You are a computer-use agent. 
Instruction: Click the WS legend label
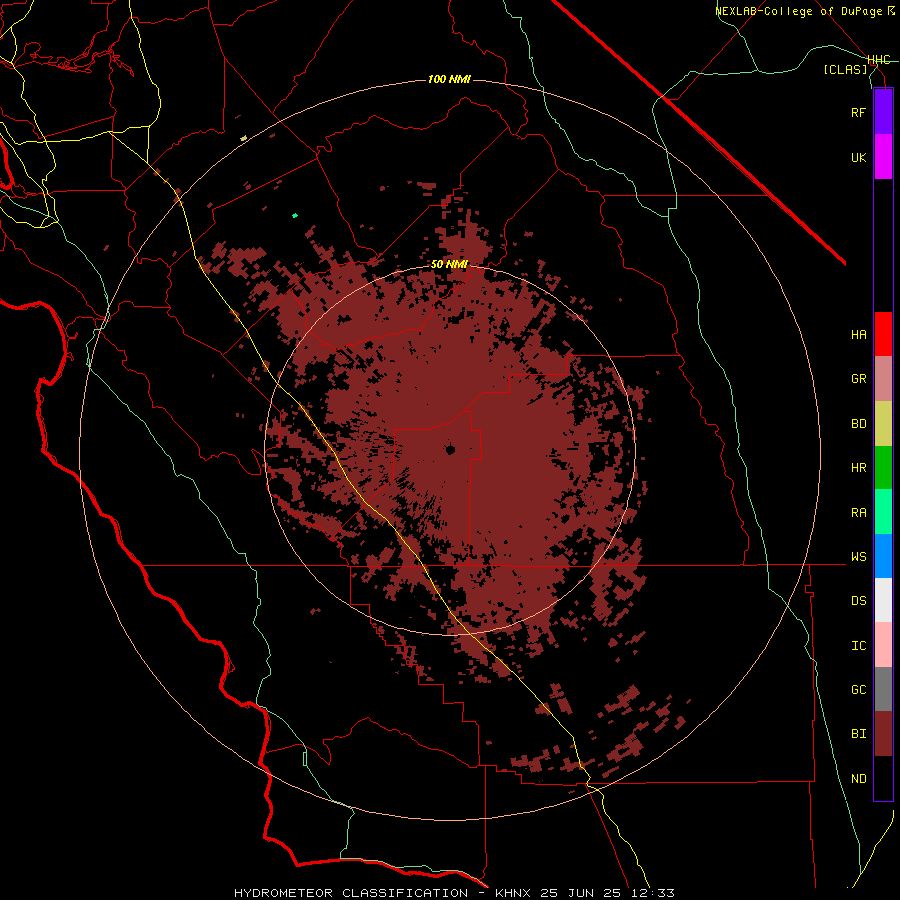coord(858,556)
